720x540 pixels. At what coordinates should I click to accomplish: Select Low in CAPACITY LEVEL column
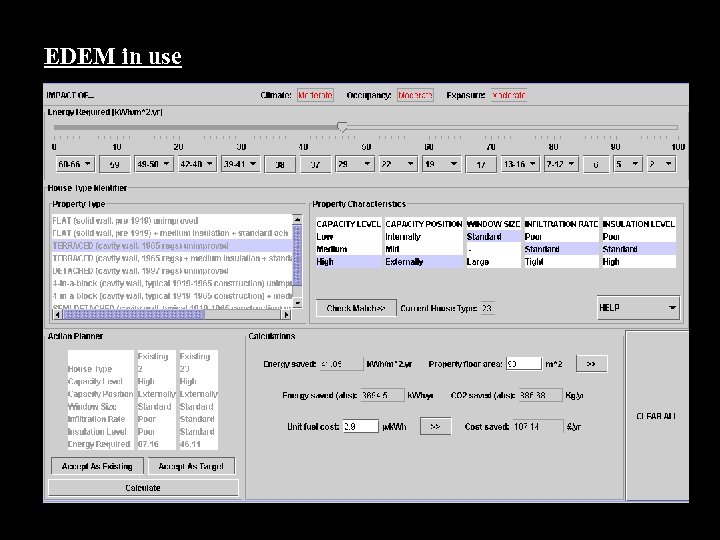click(x=349, y=236)
